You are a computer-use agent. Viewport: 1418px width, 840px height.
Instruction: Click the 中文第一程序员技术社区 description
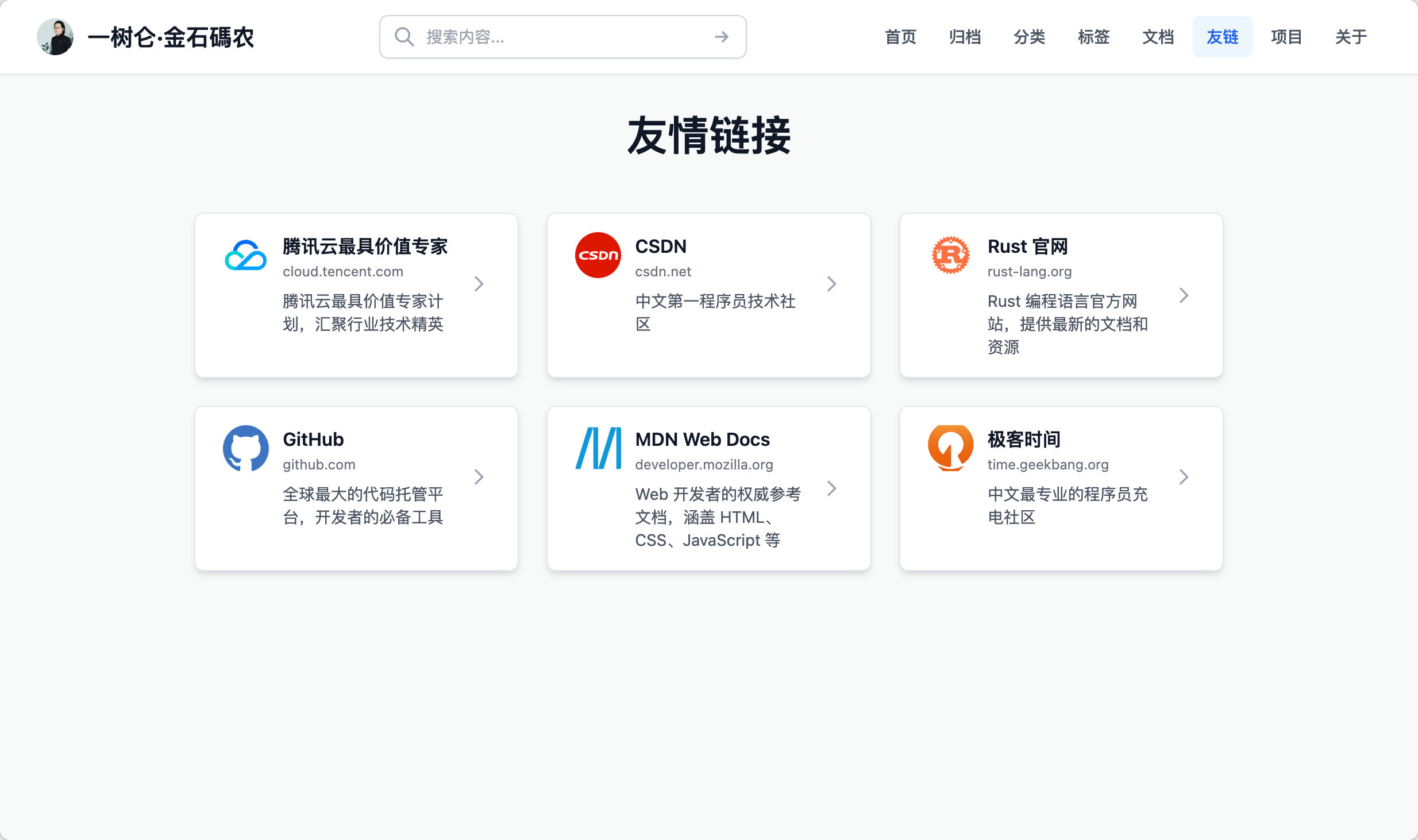point(715,313)
